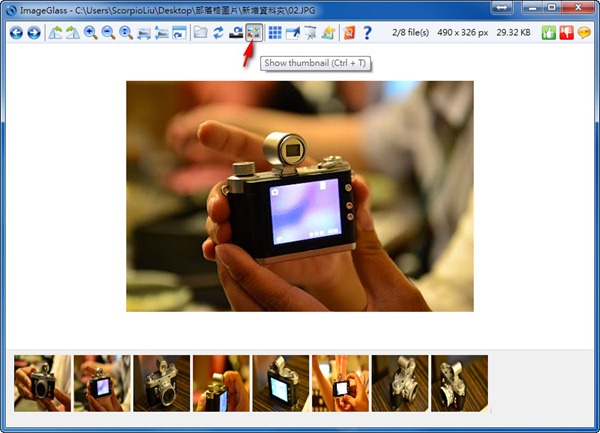600x433 pixels.
Task: Click the main camera photo in viewer
Action: tap(300, 196)
